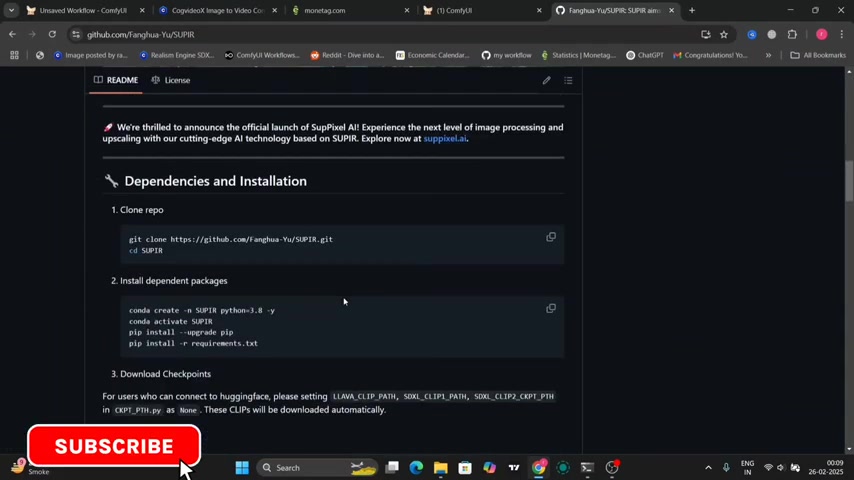Open the ComfyUI Workflows bookmark
Viewport: 854px width, 480px height.
pos(262,55)
